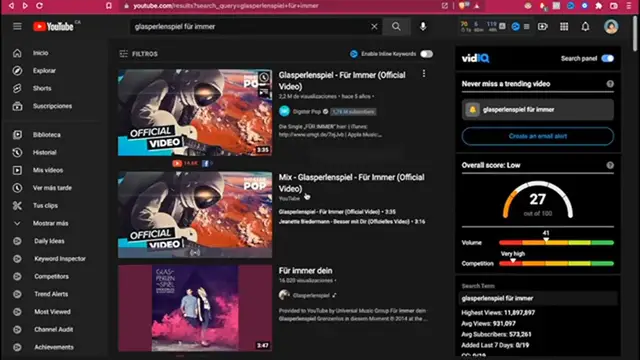640x360 pixels.
Task: Click the Achievements vidIQ icon
Action: [17, 347]
